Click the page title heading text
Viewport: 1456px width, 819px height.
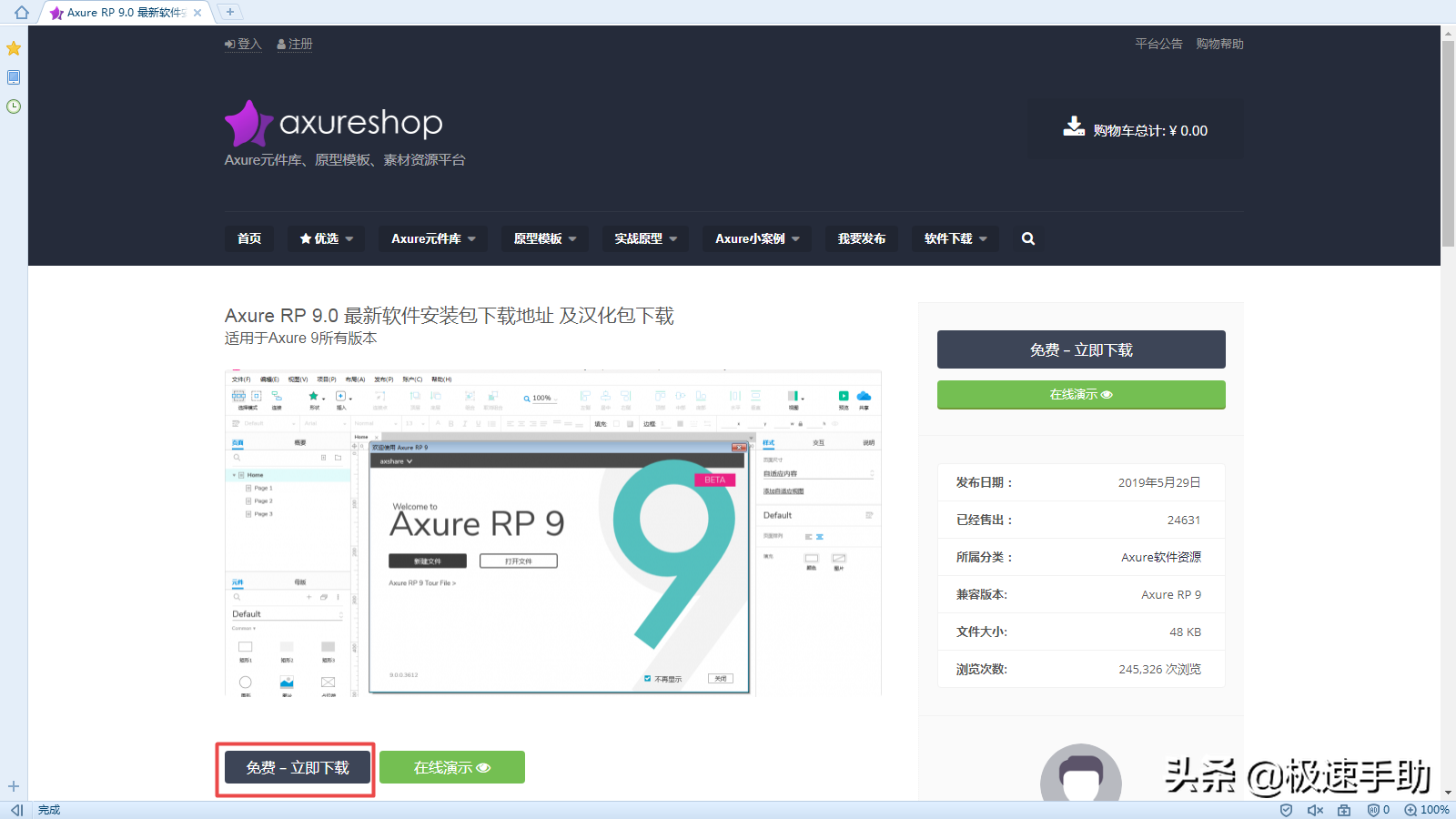pyautogui.click(x=450, y=316)
